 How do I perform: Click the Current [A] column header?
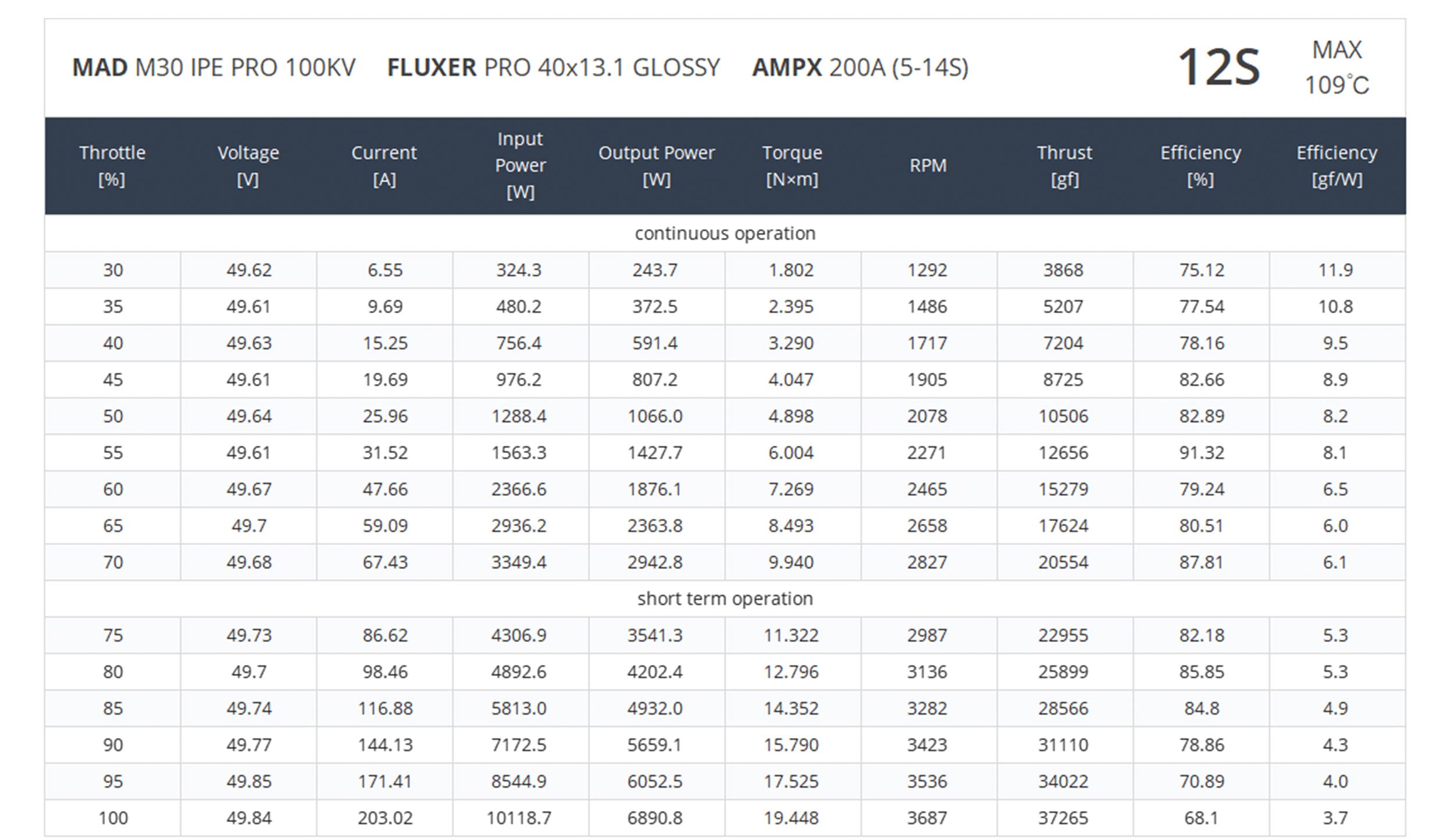tap(384, 166)
